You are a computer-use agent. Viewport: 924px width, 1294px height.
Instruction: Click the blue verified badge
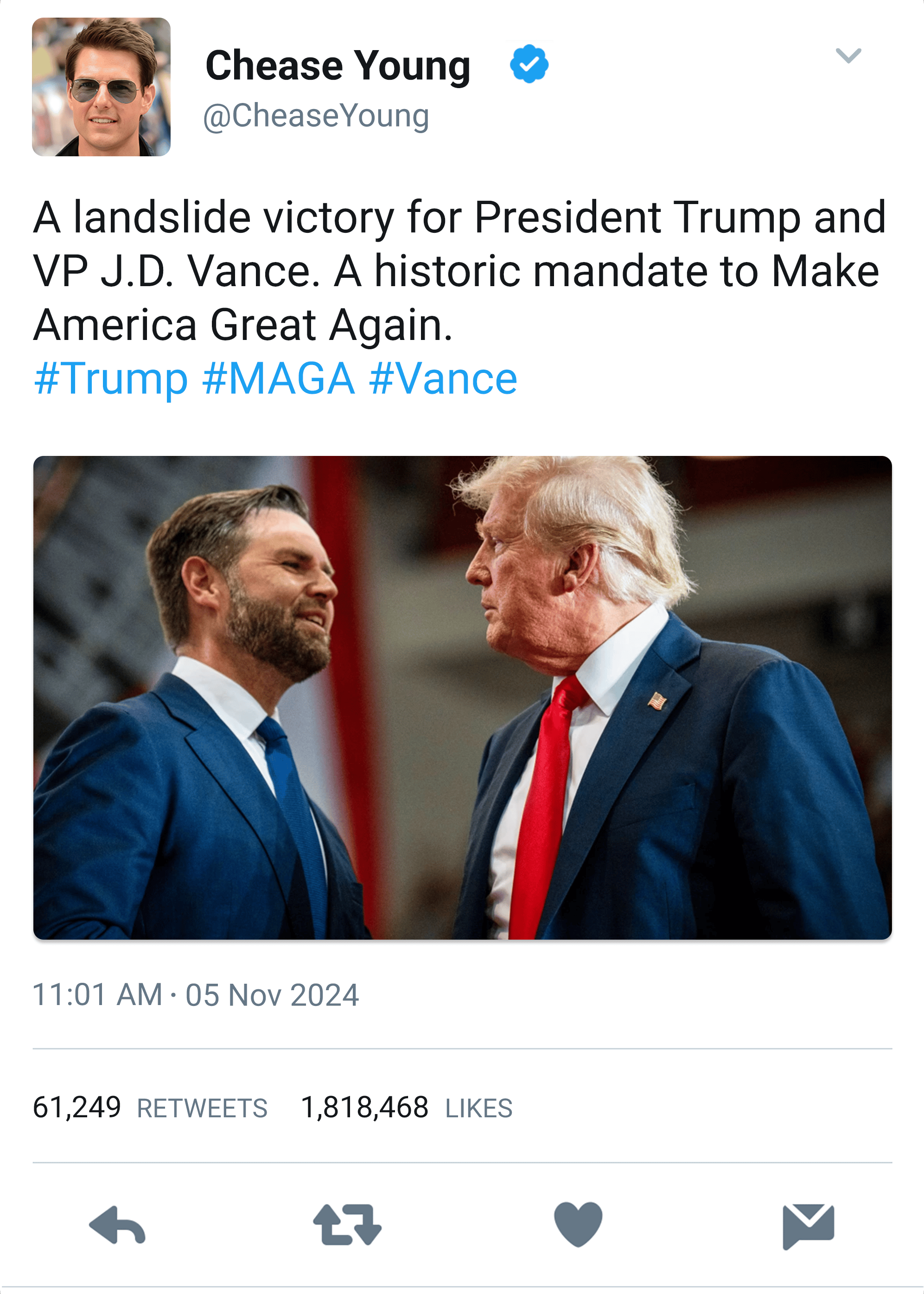[529, 64]
